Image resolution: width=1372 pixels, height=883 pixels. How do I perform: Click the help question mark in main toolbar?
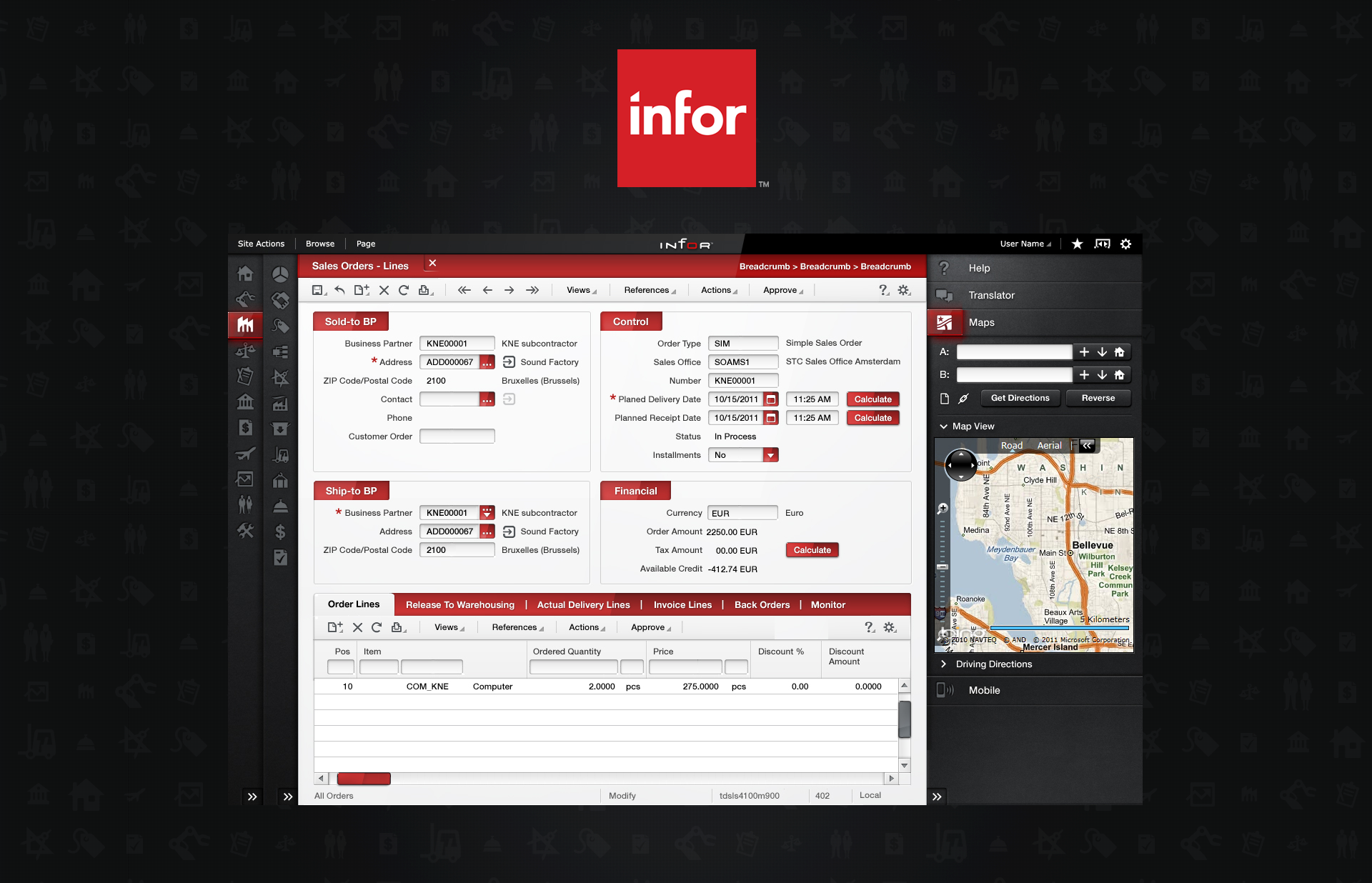[884, 290]
